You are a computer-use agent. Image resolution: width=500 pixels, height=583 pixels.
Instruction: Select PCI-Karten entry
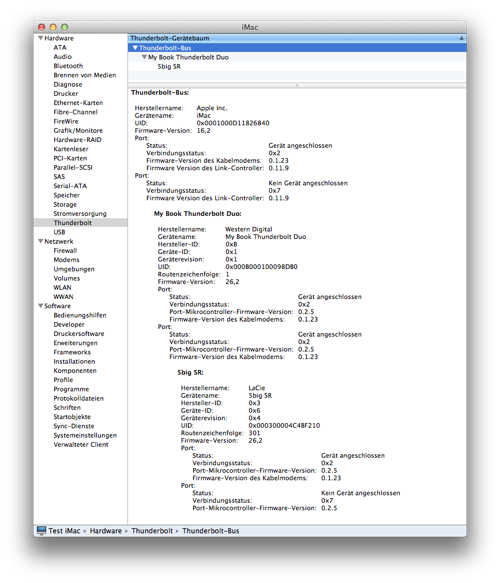point(70,158)
